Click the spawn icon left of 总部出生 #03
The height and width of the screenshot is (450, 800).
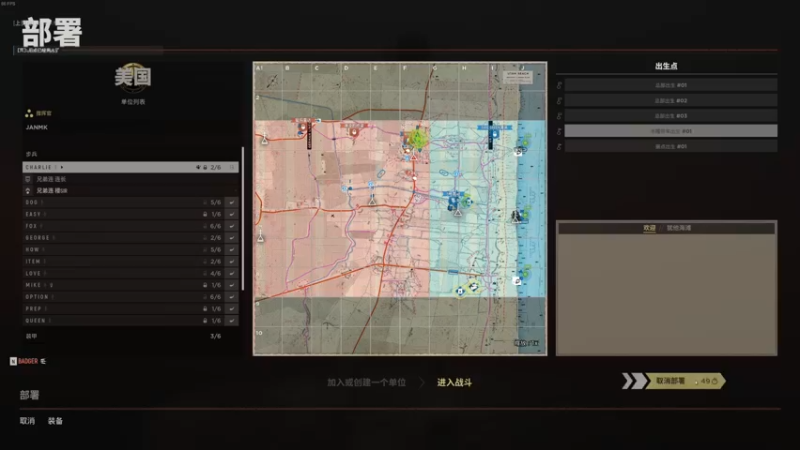click(x=559, y=116)
